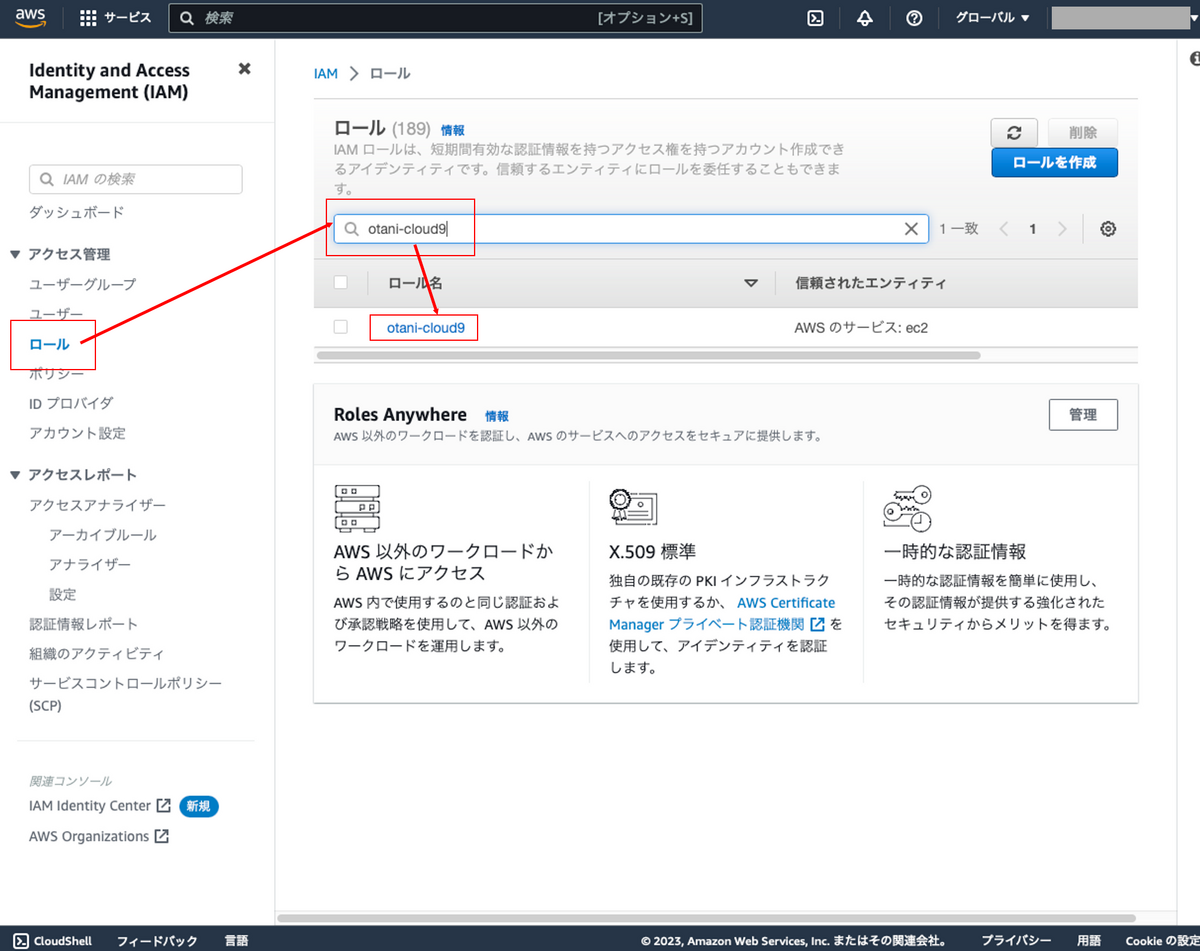Go to next page of roles

(x=1062, y=229)
